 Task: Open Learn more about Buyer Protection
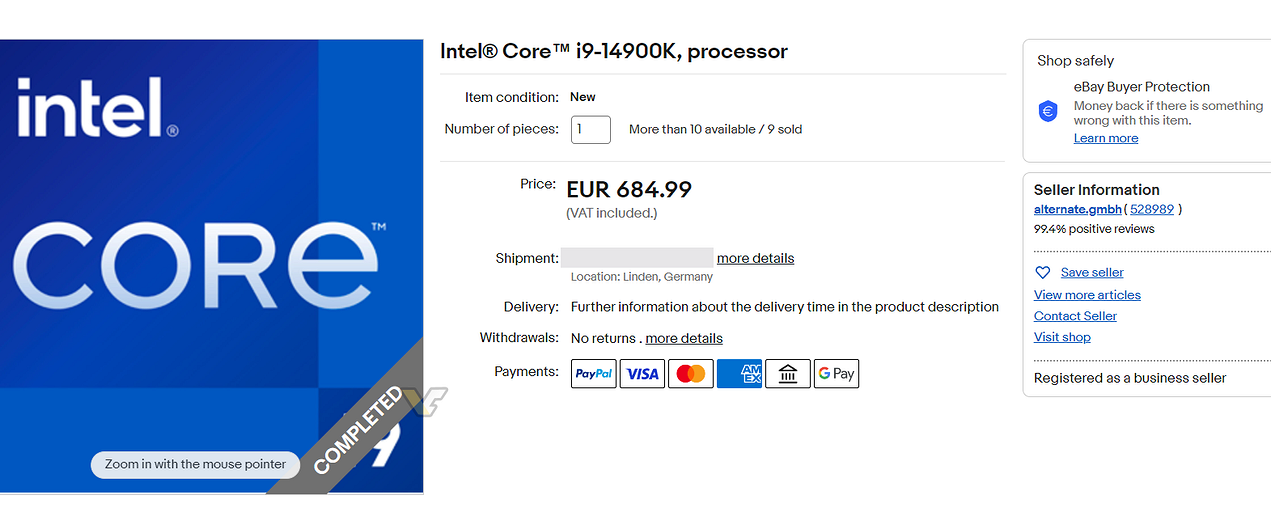pos(1105,138)
